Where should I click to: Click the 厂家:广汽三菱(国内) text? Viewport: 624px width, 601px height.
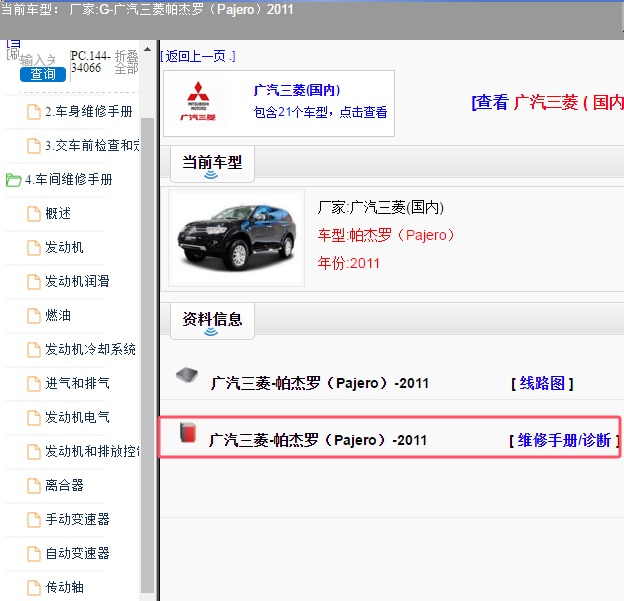[381, 207]
